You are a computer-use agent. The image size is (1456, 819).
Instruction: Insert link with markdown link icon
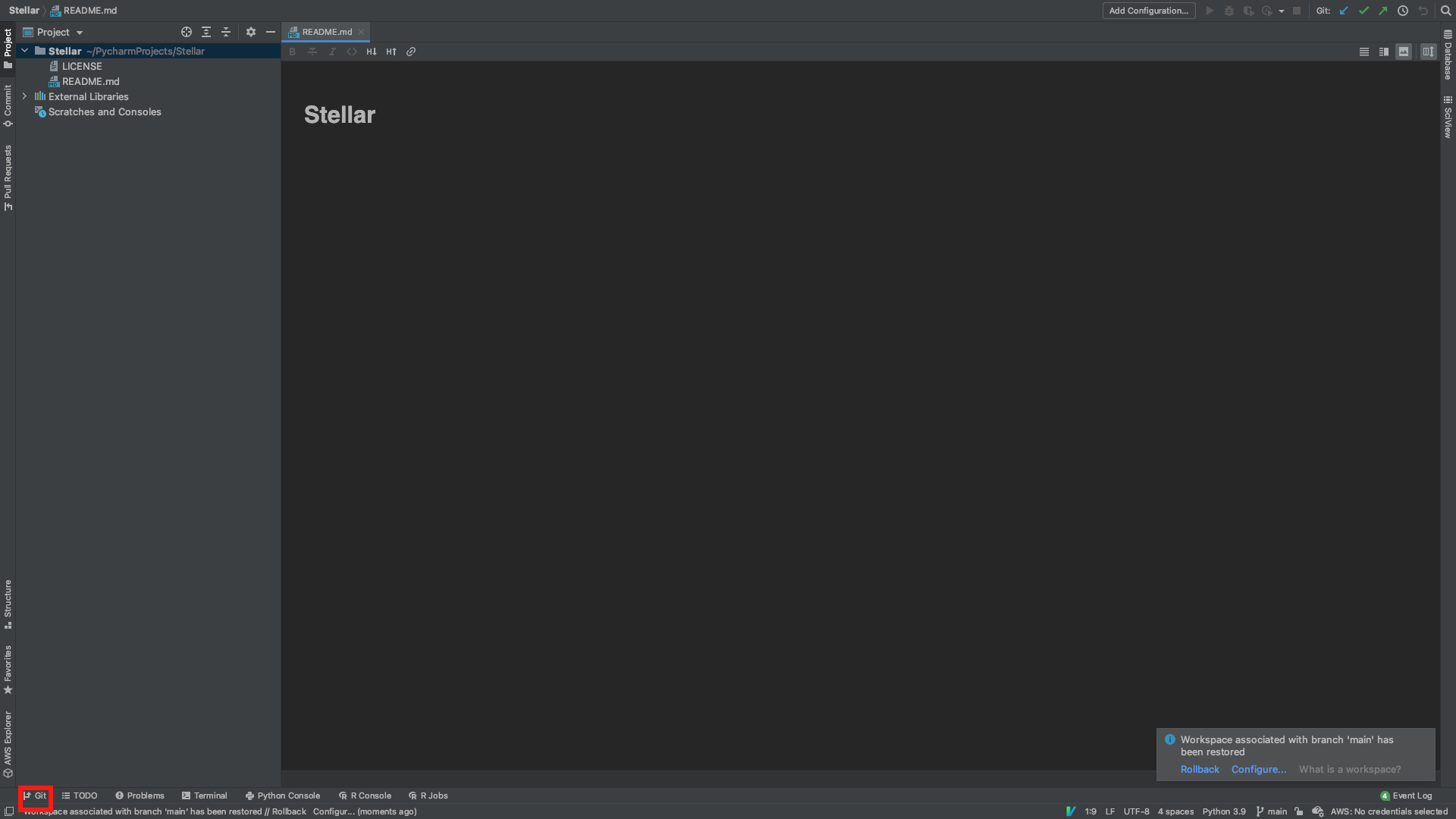click(x=411, y=52)
